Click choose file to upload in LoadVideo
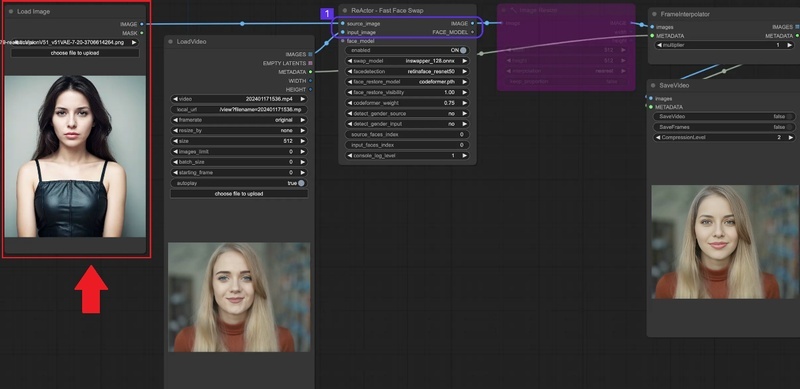Image resolution: width=800 pixels, height=389 pixels. tap(239, 194)
